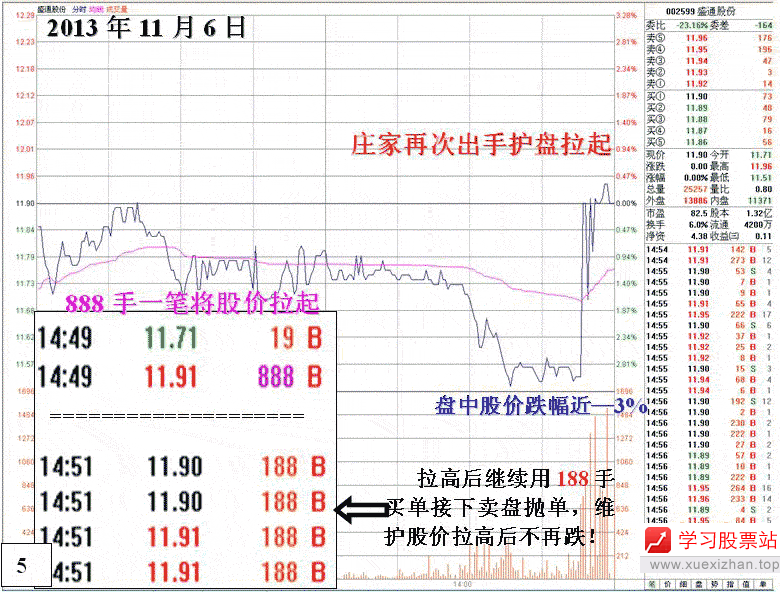This screenshot has width=780, height=594.
Task: Click the 委差 -164 value
Action: pyautogui.click(x=764, y=25)
